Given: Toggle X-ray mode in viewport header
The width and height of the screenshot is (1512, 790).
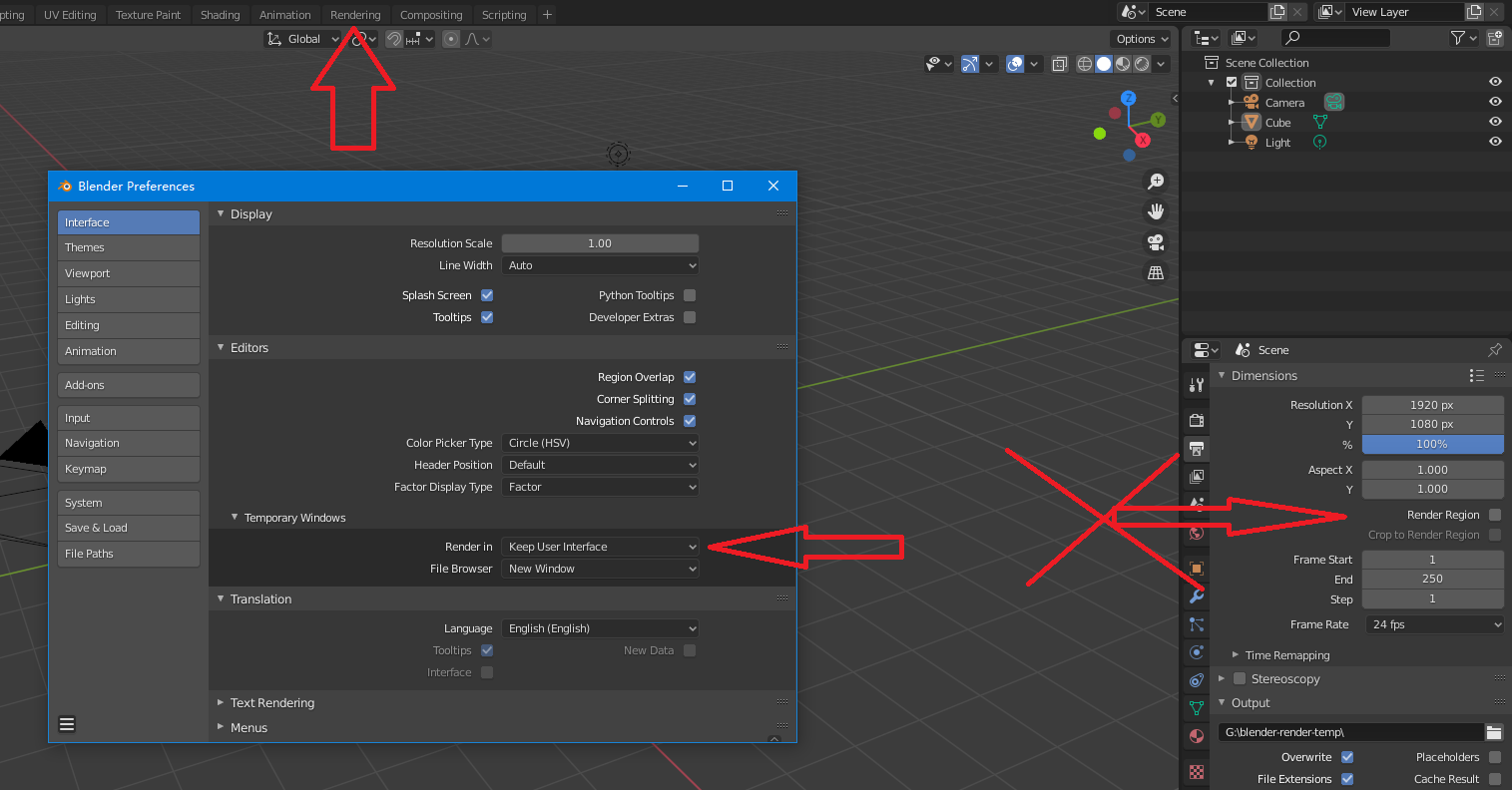Looking at the screenshot, I should coord(1059,64).
